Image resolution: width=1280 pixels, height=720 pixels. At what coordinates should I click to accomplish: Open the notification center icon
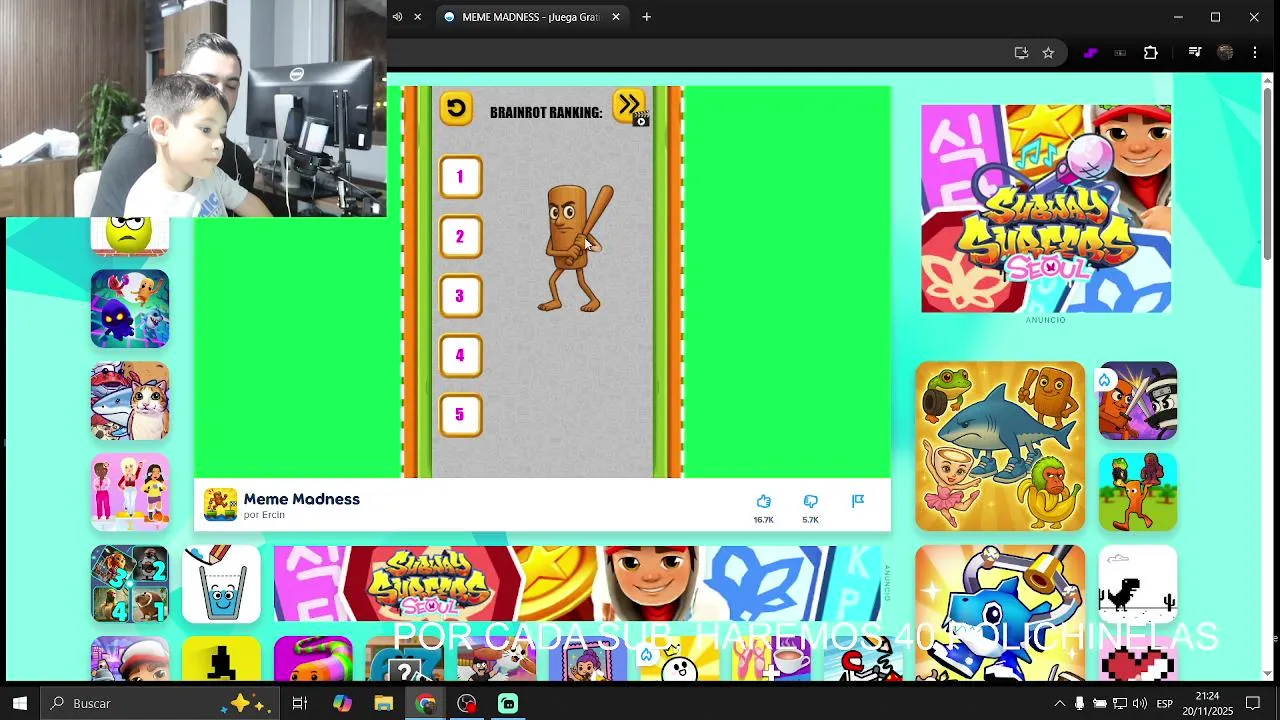point(1253,703)
